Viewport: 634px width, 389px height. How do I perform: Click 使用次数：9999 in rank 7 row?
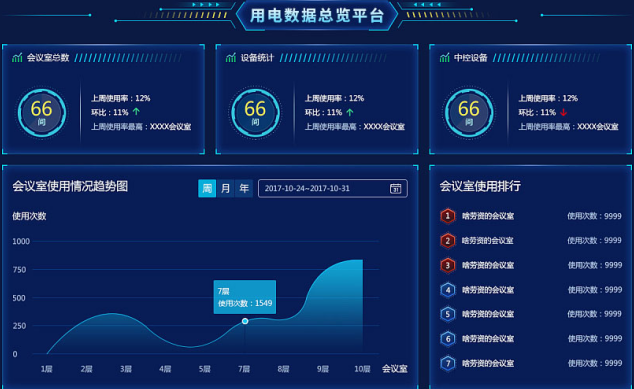tap(594, 364)
